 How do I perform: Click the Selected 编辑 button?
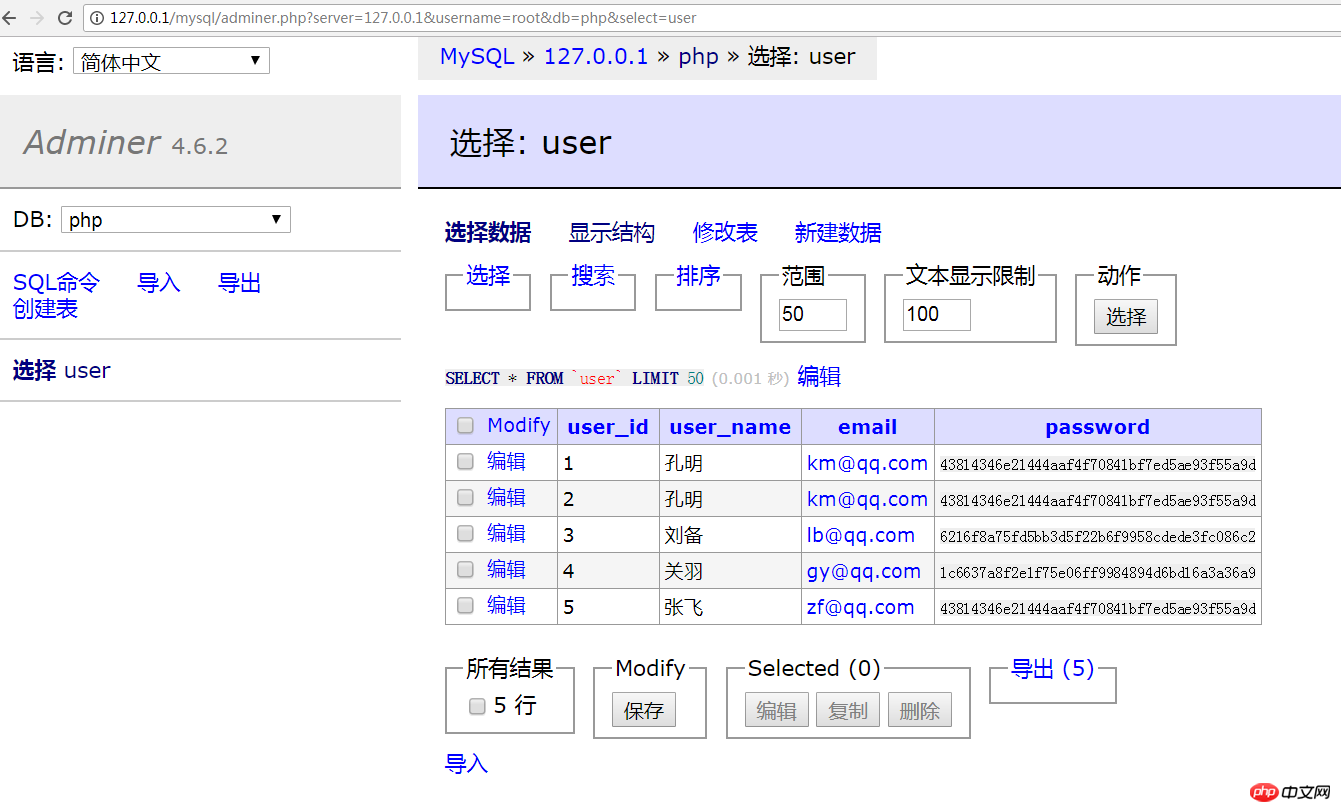coord(777,710)
